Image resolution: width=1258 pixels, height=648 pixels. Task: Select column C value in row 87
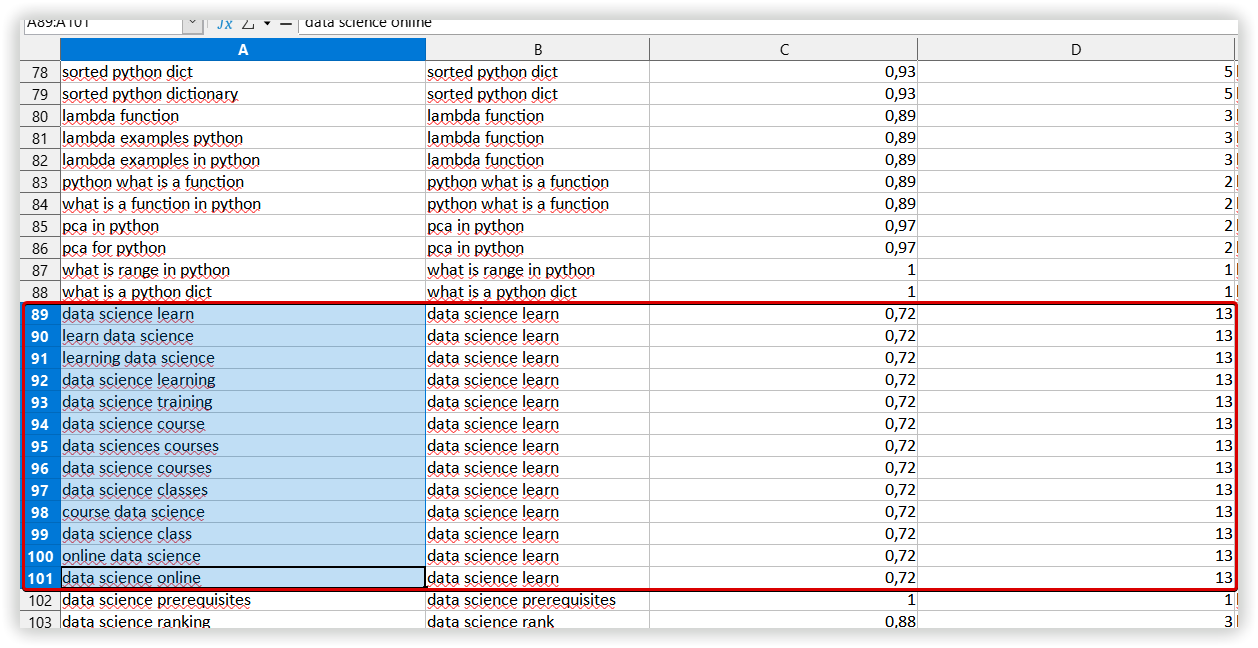click(x=783, y=270)
